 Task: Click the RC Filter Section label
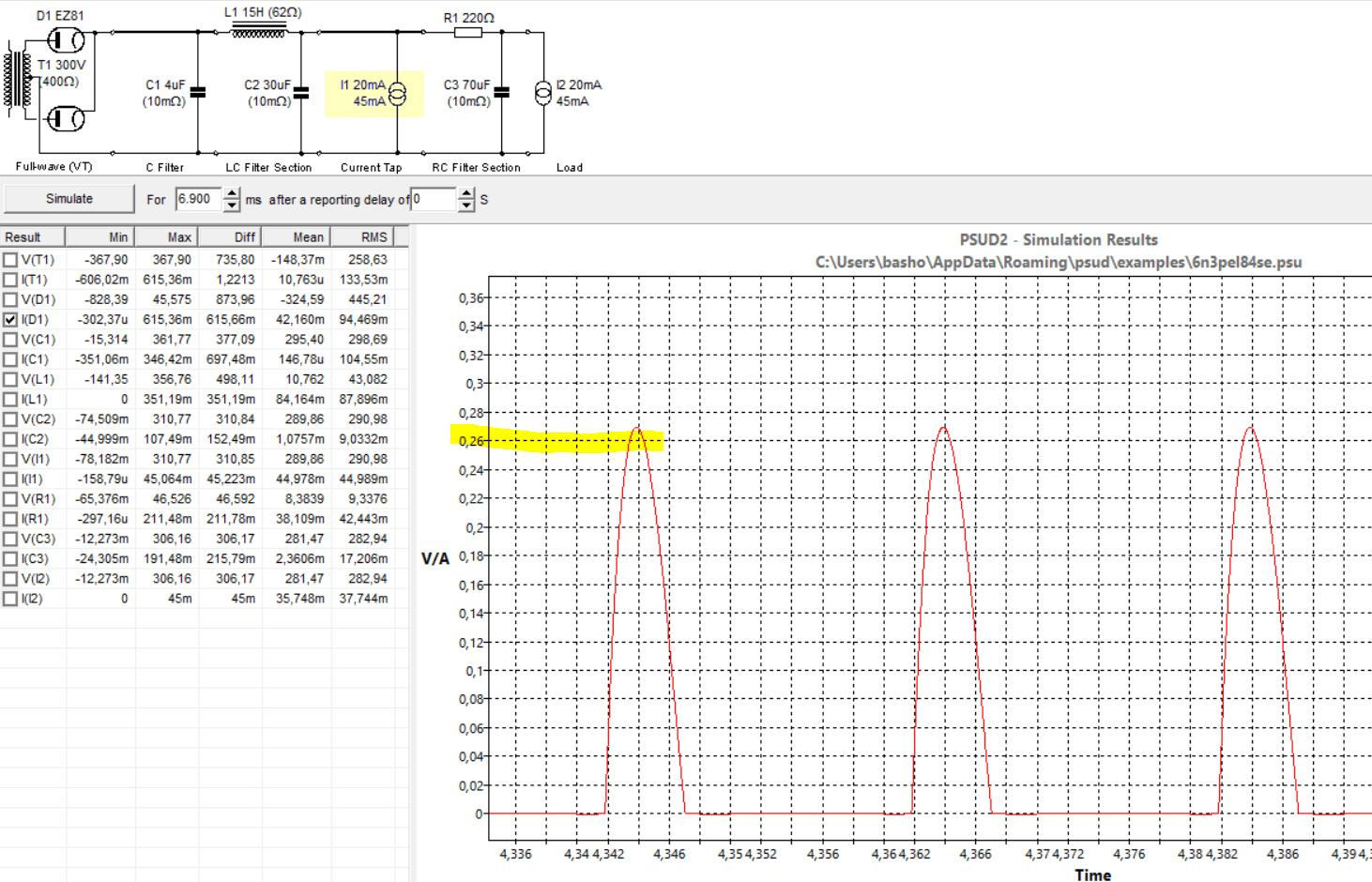coord(476,168)
